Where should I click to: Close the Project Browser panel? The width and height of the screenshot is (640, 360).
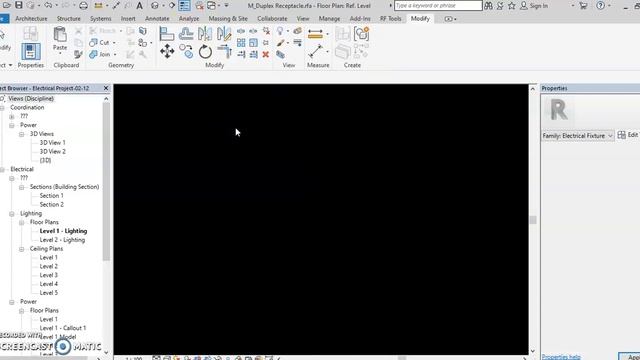pyautogui.click(x=106, y=88)
